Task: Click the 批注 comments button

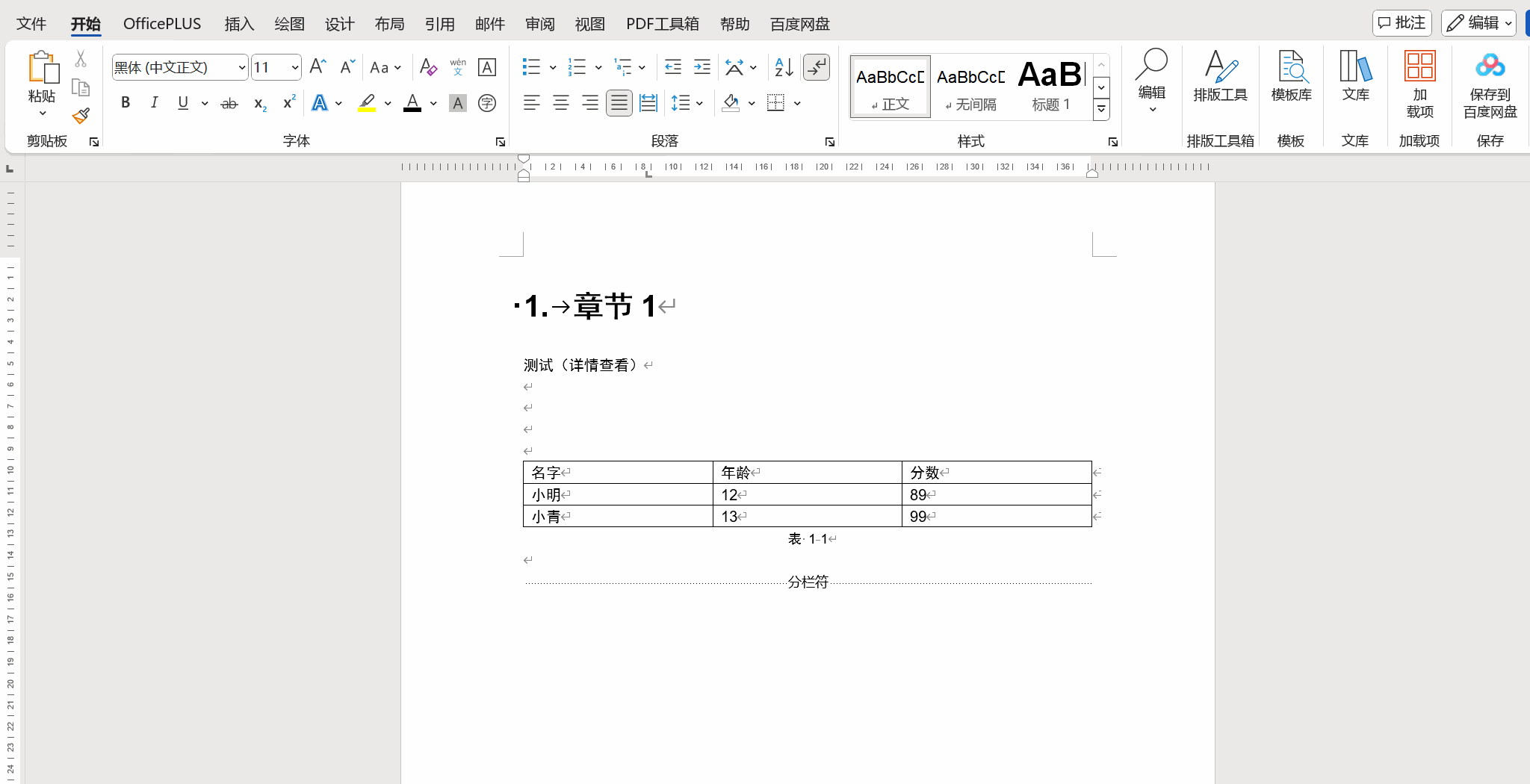Action: coord(1402,23)
